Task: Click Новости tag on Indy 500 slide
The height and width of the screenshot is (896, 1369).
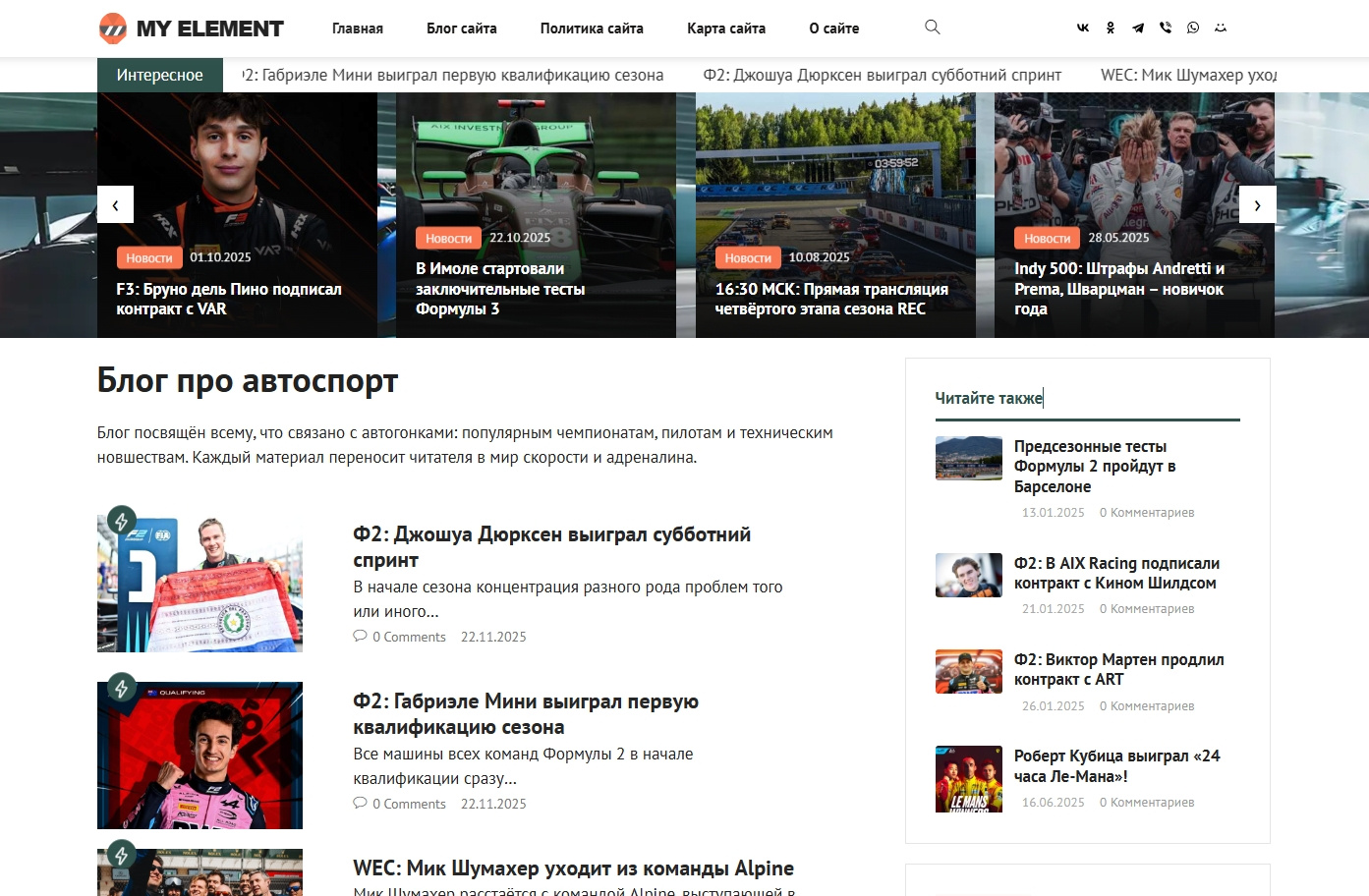Action: 1048,238
